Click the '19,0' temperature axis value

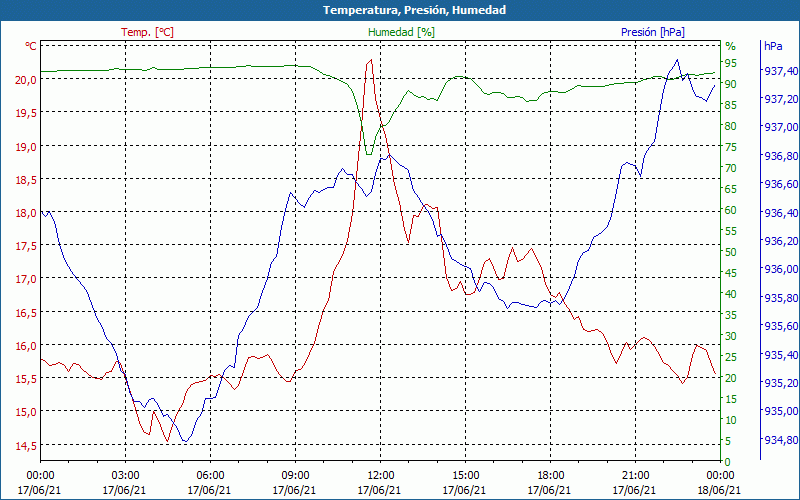click(26, 146)
